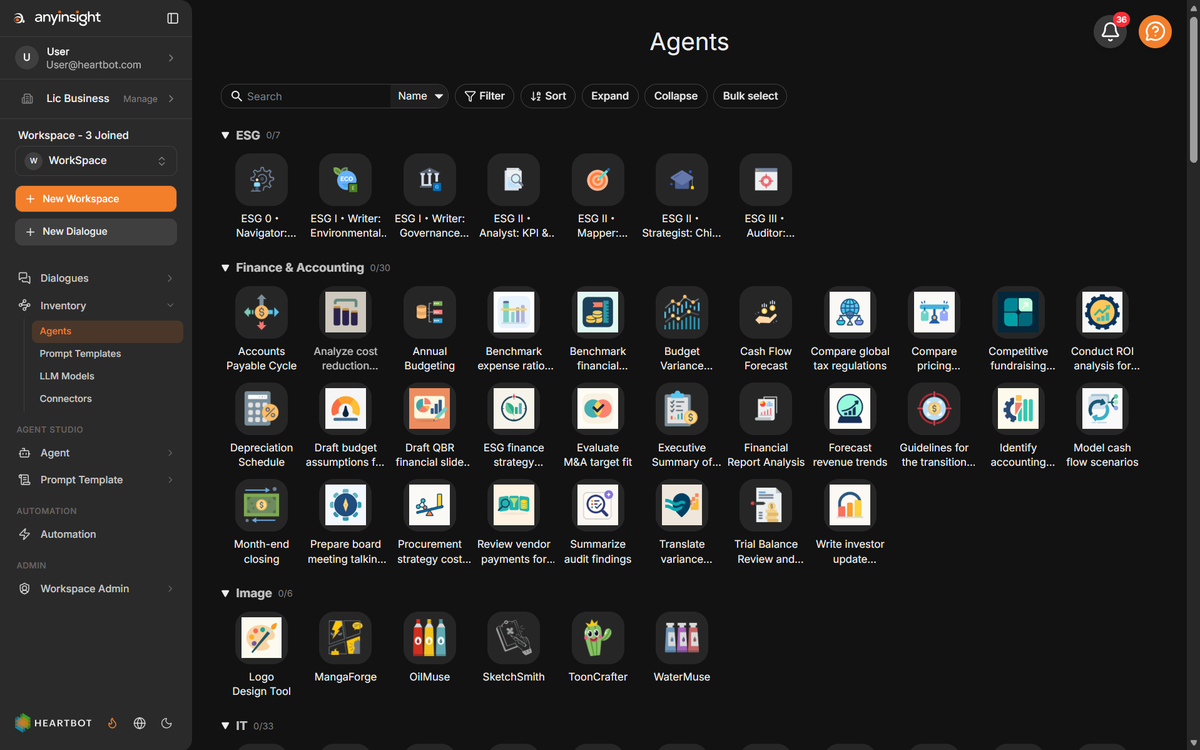Viewport: 1200px width, 750px height.
Task: Click the New Dialogue button
Action: [x=96, y=231]
